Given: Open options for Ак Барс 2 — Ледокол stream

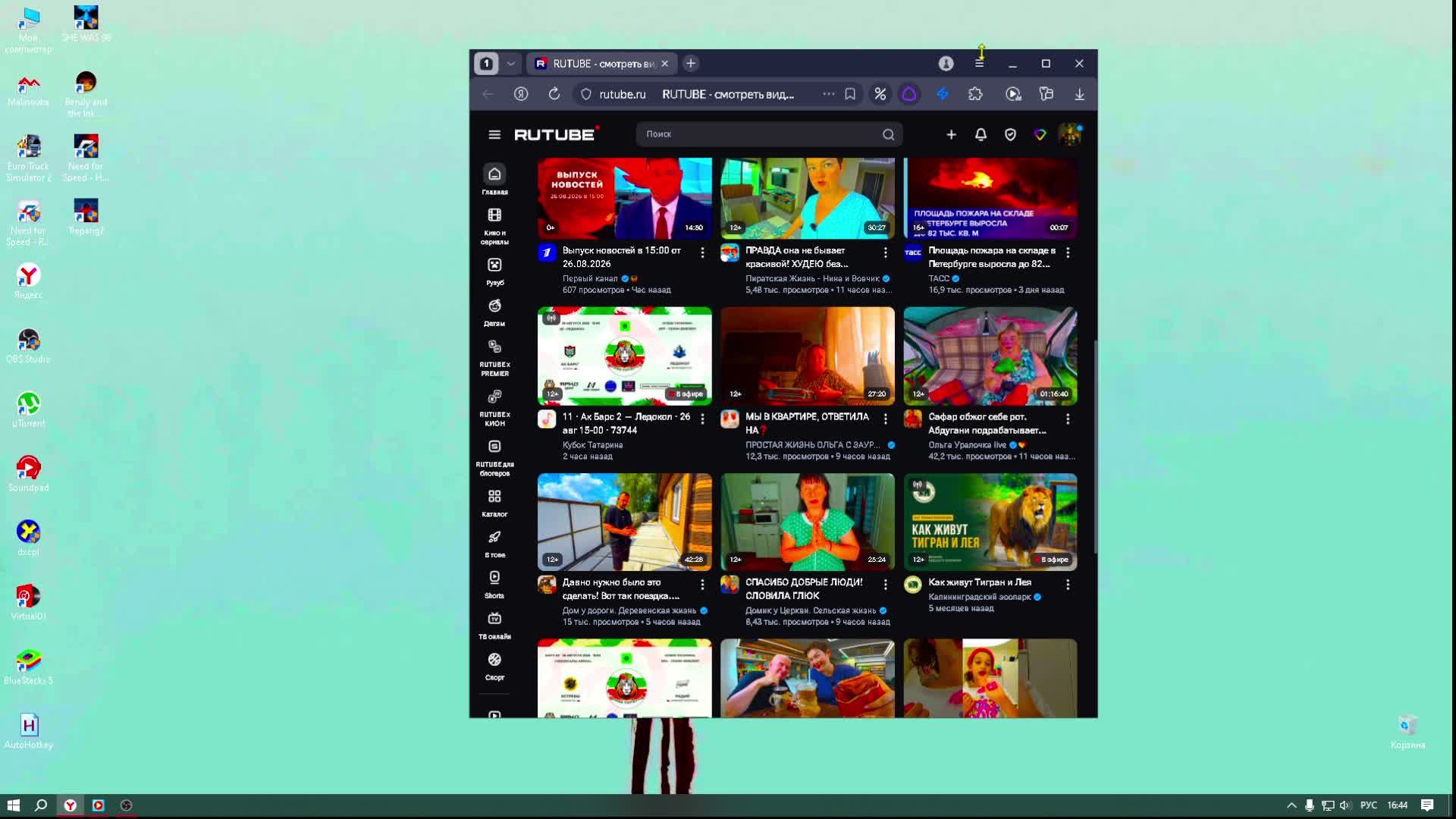Looking at the screenshot, I should tap(702, 419).
